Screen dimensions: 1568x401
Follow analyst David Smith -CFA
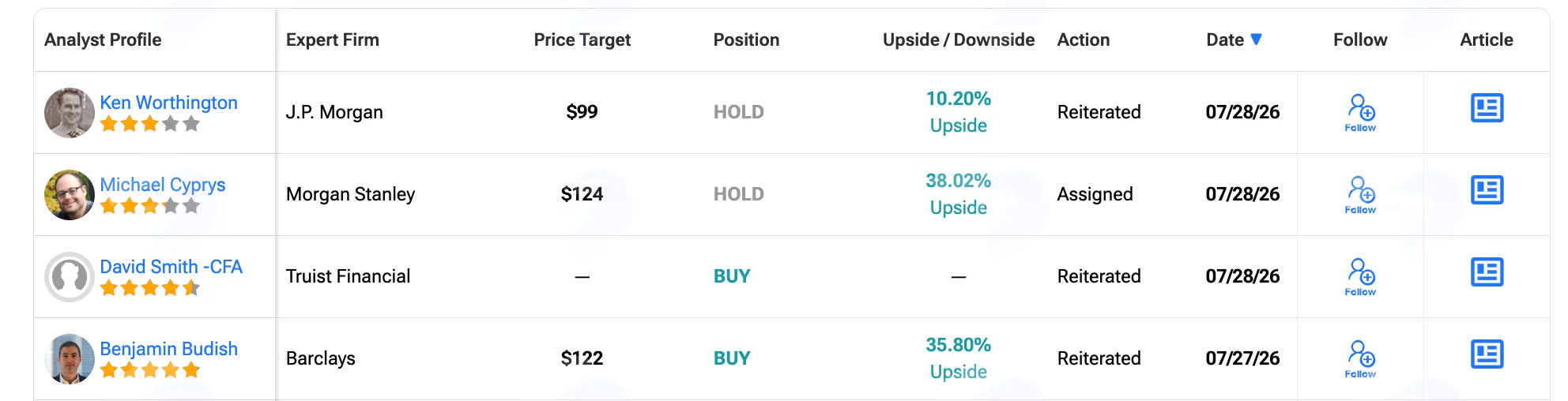[1360, 277]
